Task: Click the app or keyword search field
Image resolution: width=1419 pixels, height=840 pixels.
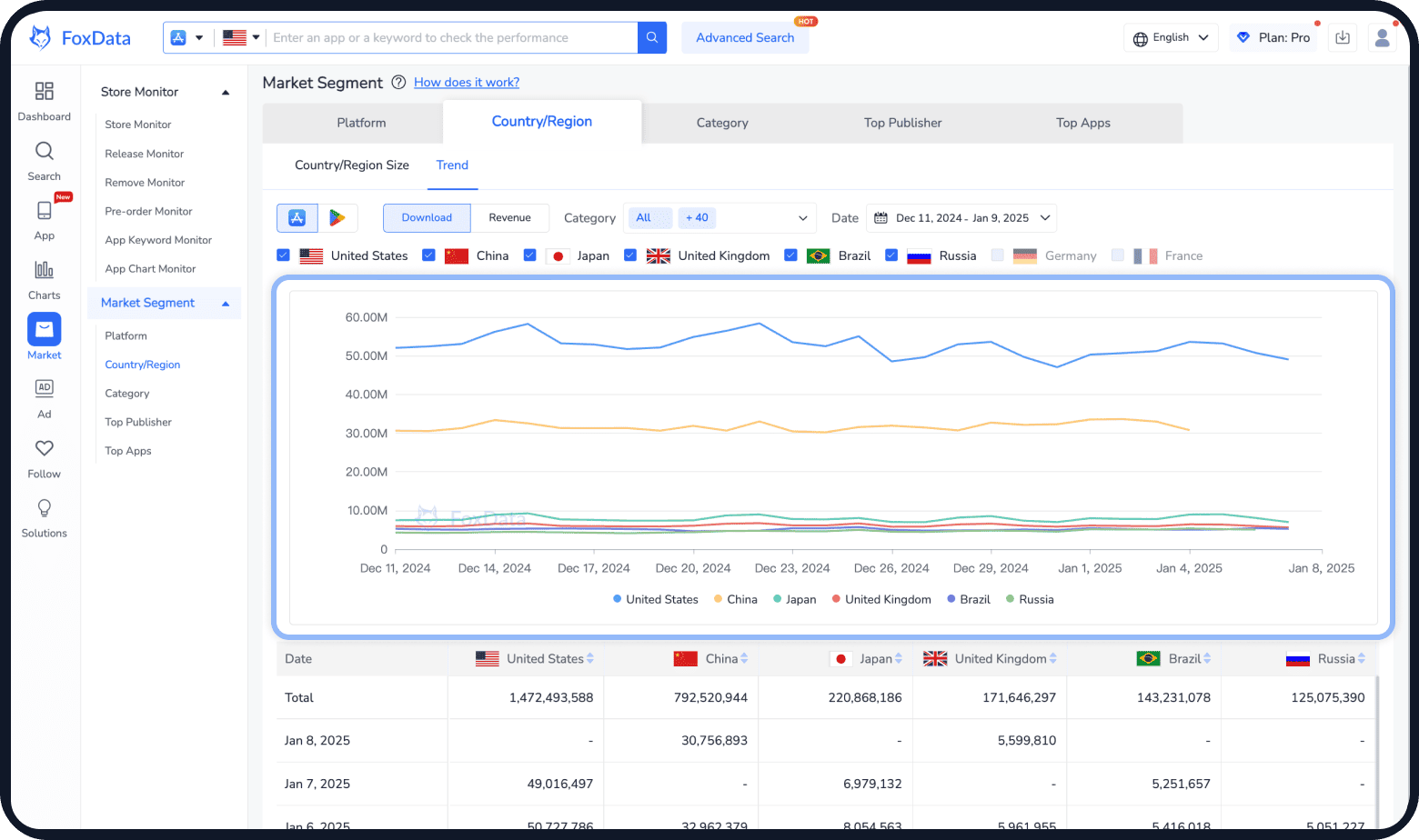Action: pos(452,37)
